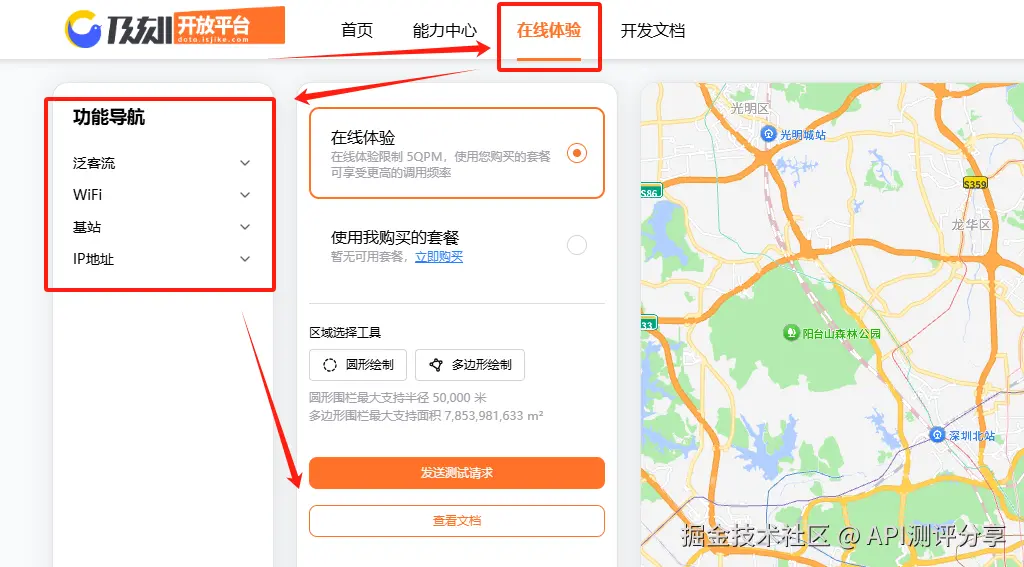The height and width of the screenshot is (567, 1024).
Task: Open the 能力中心 tab
Action: pos(445,30)
